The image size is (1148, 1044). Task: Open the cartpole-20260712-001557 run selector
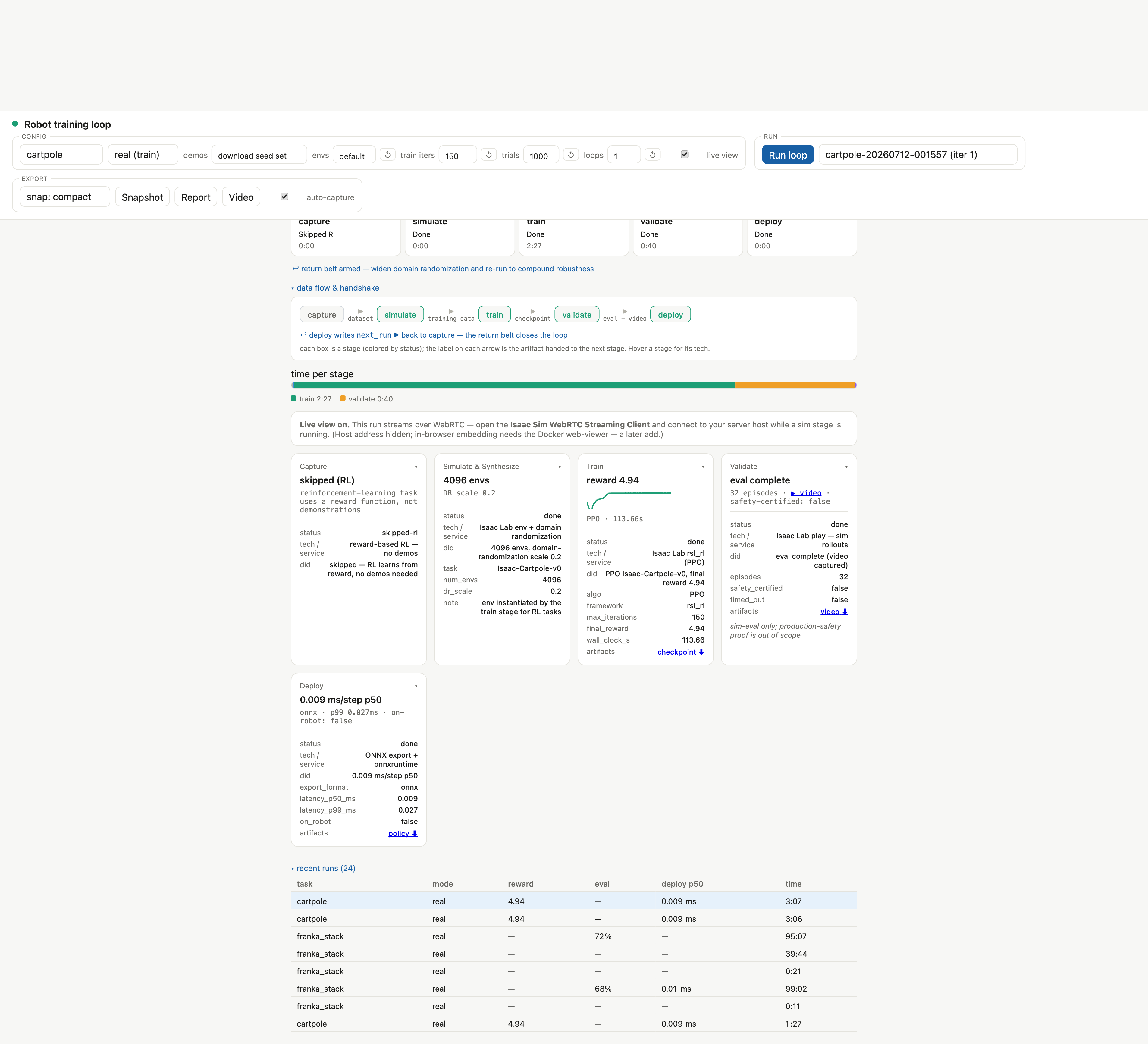pyautogui.click(x=917, y=154)
